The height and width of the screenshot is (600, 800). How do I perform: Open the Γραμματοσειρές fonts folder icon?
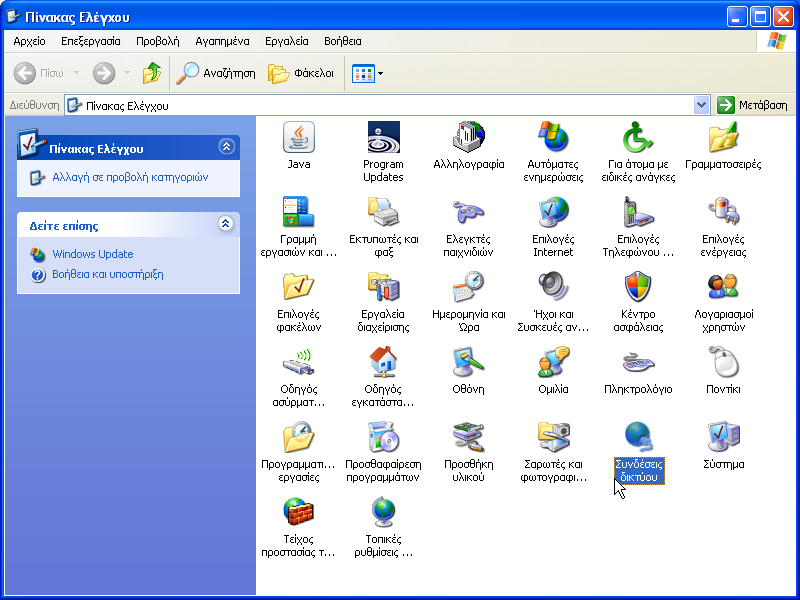723,138
